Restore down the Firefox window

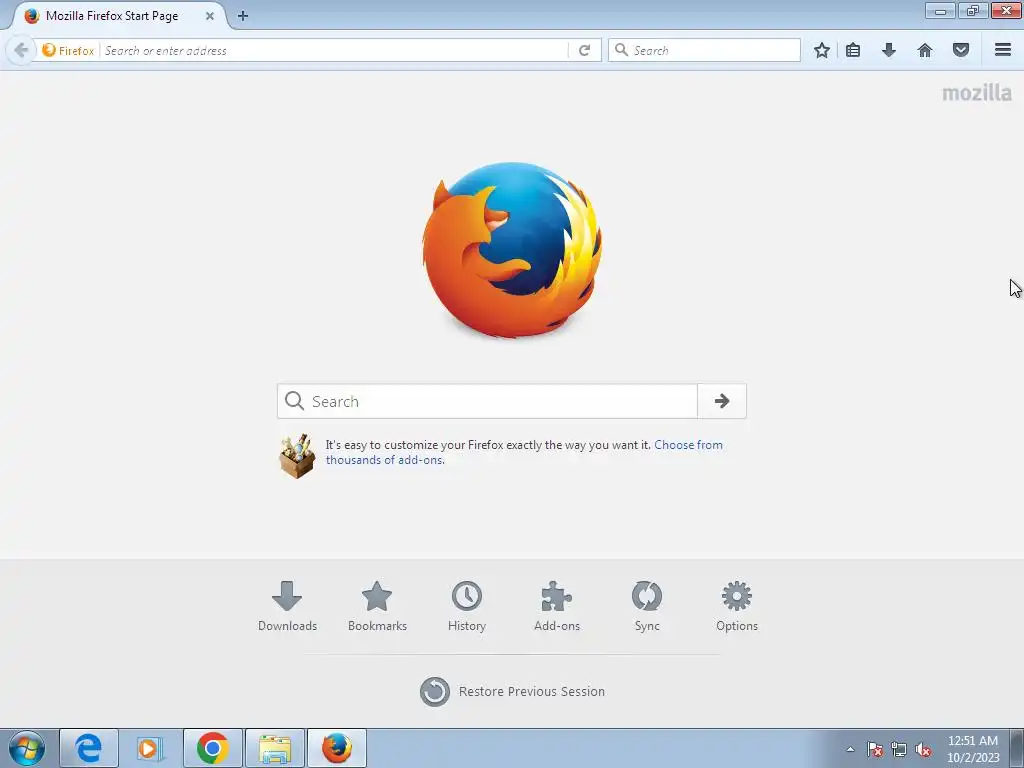click(x=973, y=10)
